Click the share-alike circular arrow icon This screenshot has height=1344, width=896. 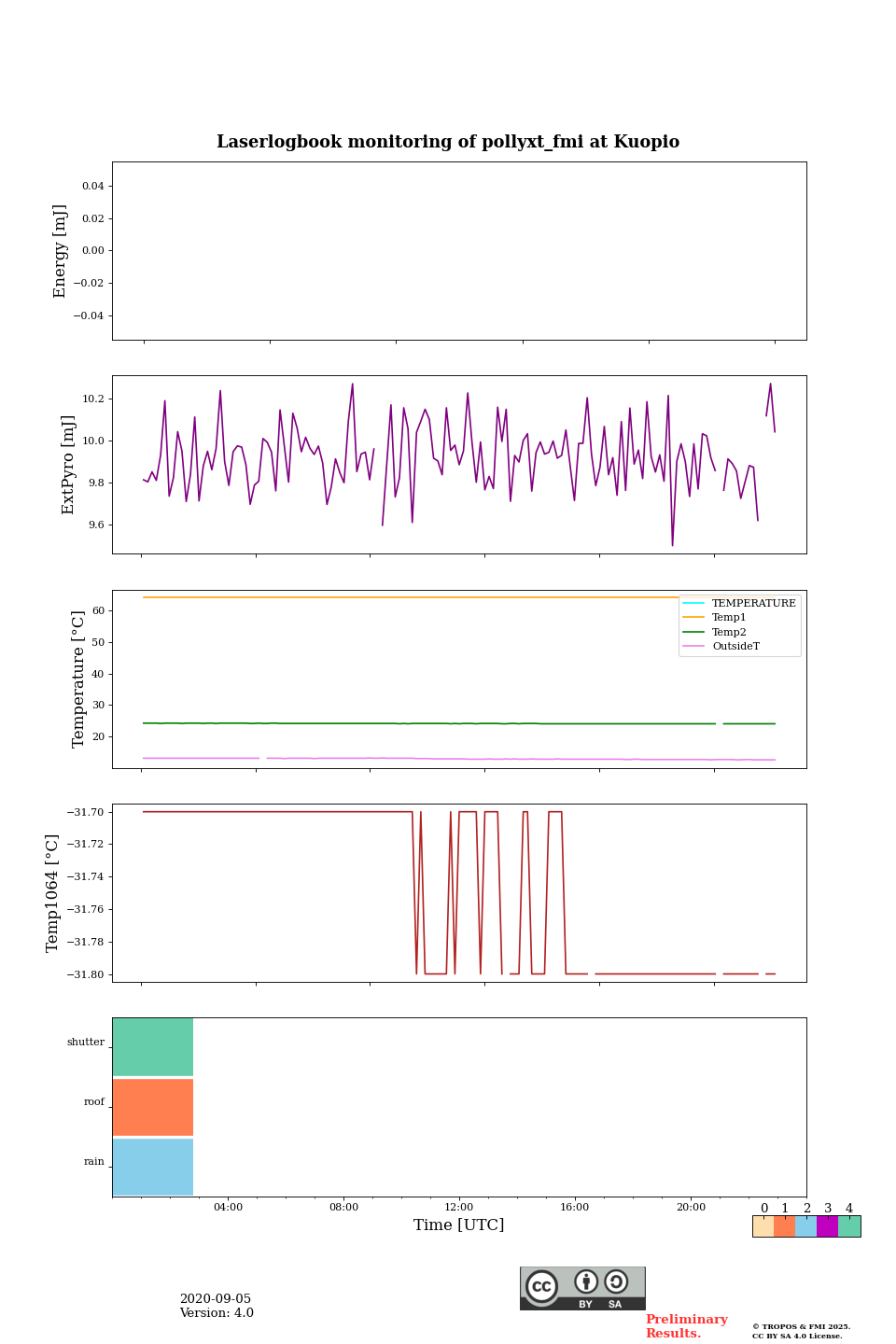[x=616, y=1281]
